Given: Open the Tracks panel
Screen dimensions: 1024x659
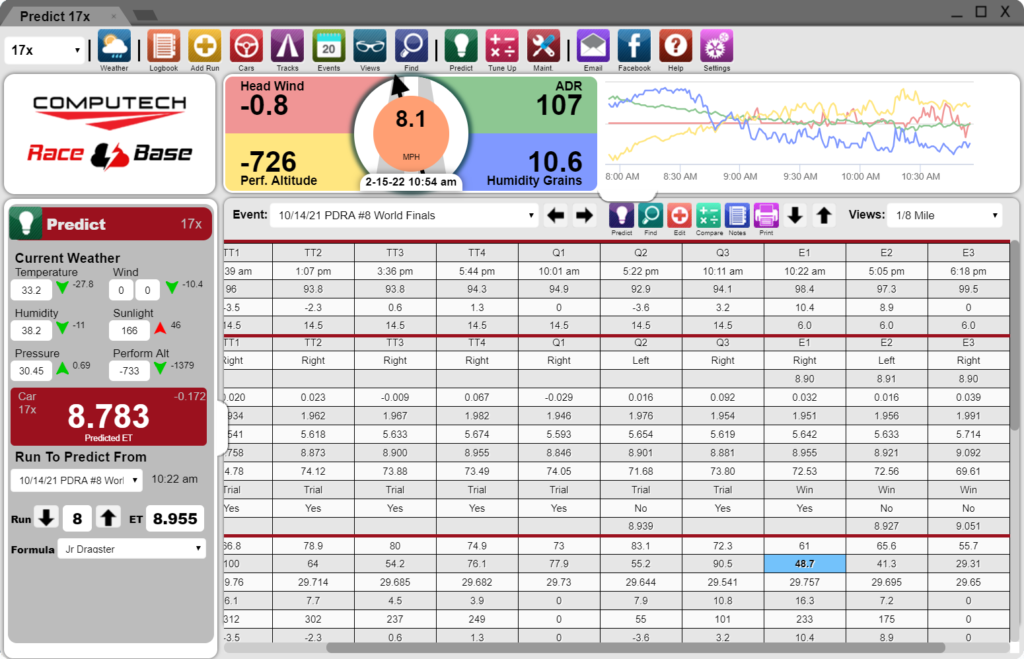Looking at the screenshot, I should pyautogui.click(x=287, y=44).
